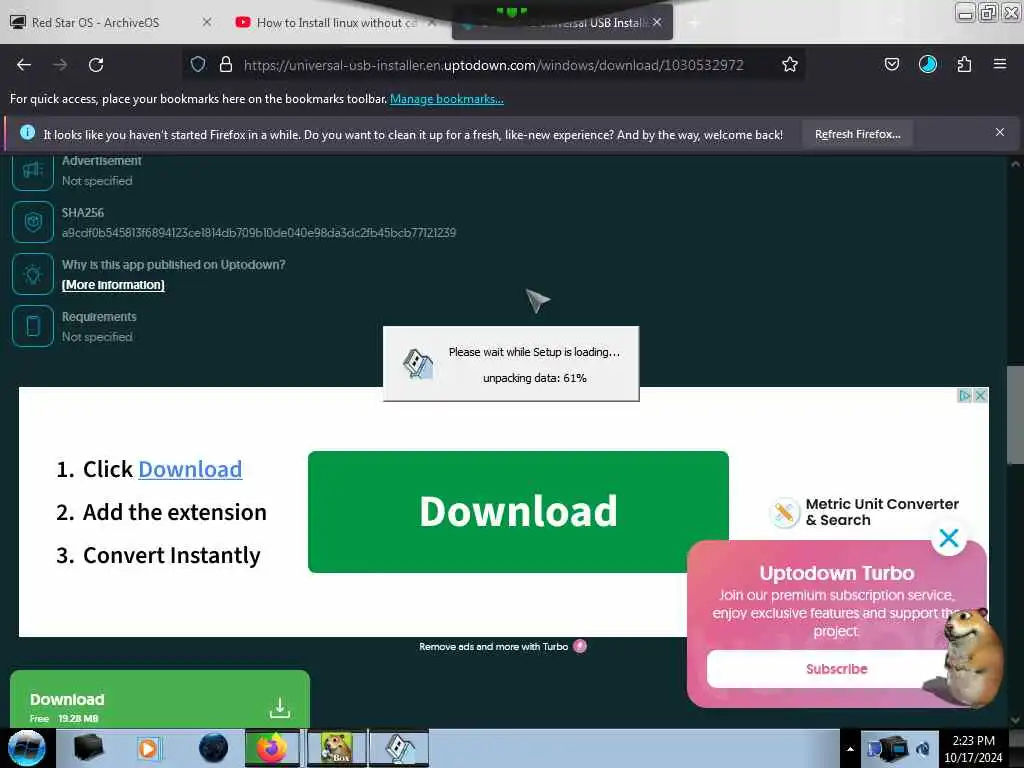
Task: Click the SHA256 shield icon
Action: coord(33,222)
